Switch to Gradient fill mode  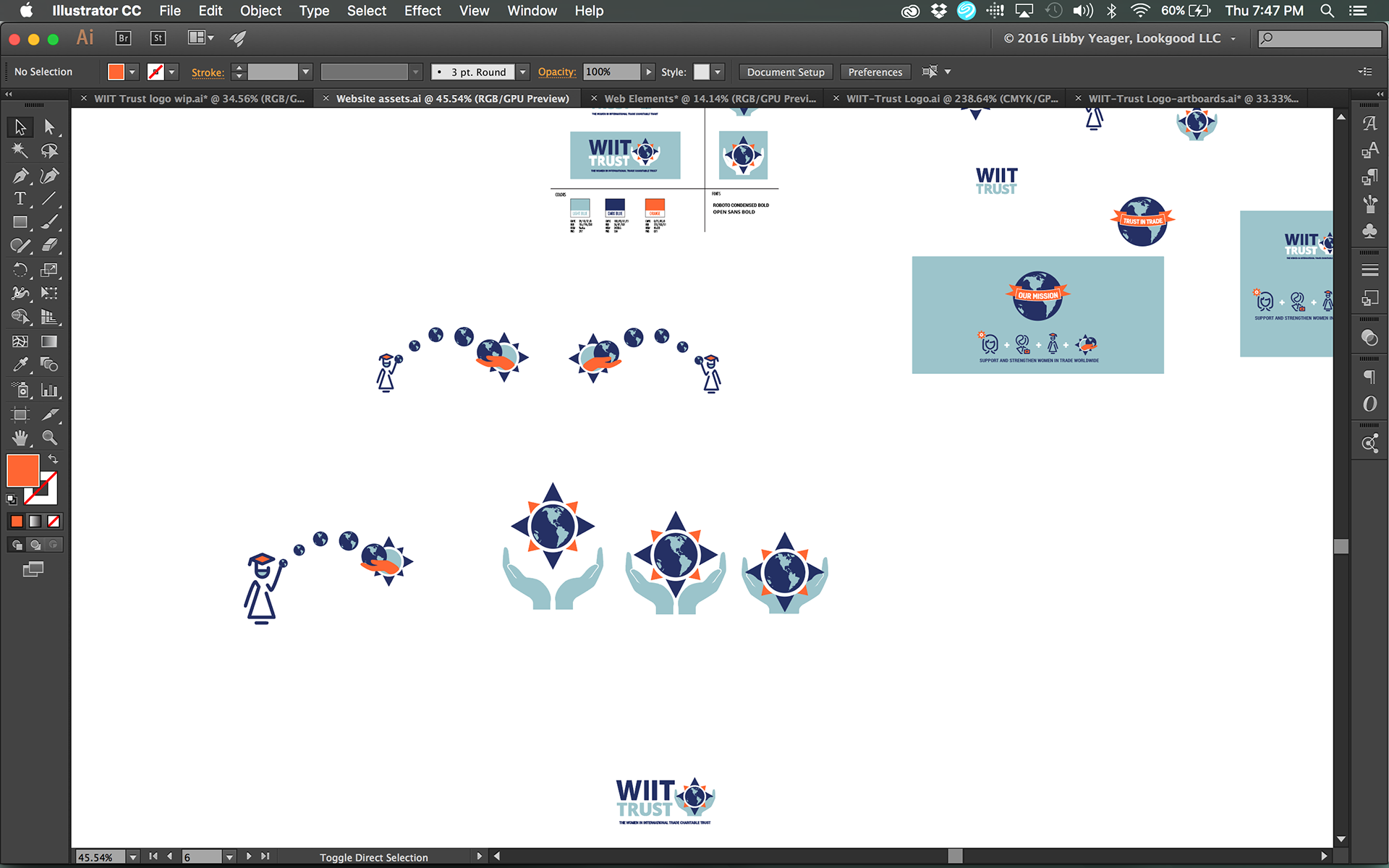(x=35, y=521)
